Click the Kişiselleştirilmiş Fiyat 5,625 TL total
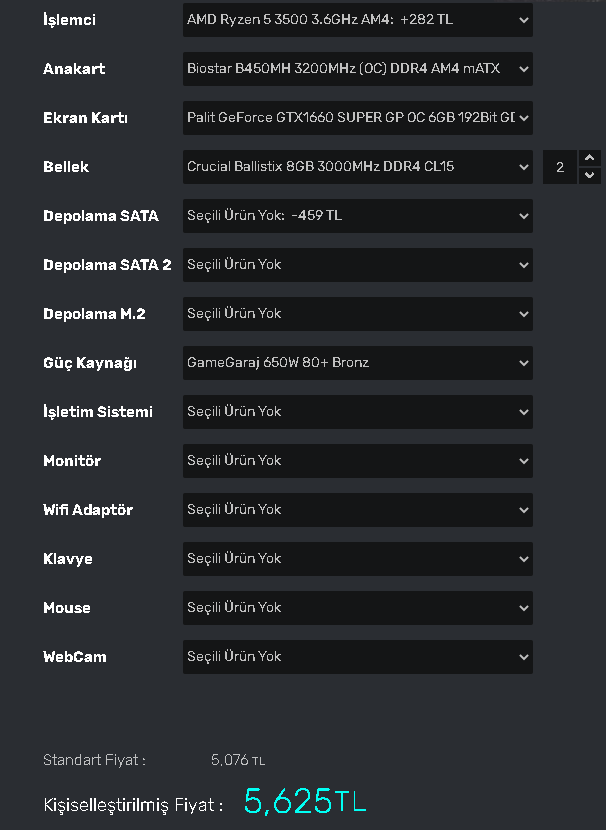The image size is (606, 830). [305, 801]
